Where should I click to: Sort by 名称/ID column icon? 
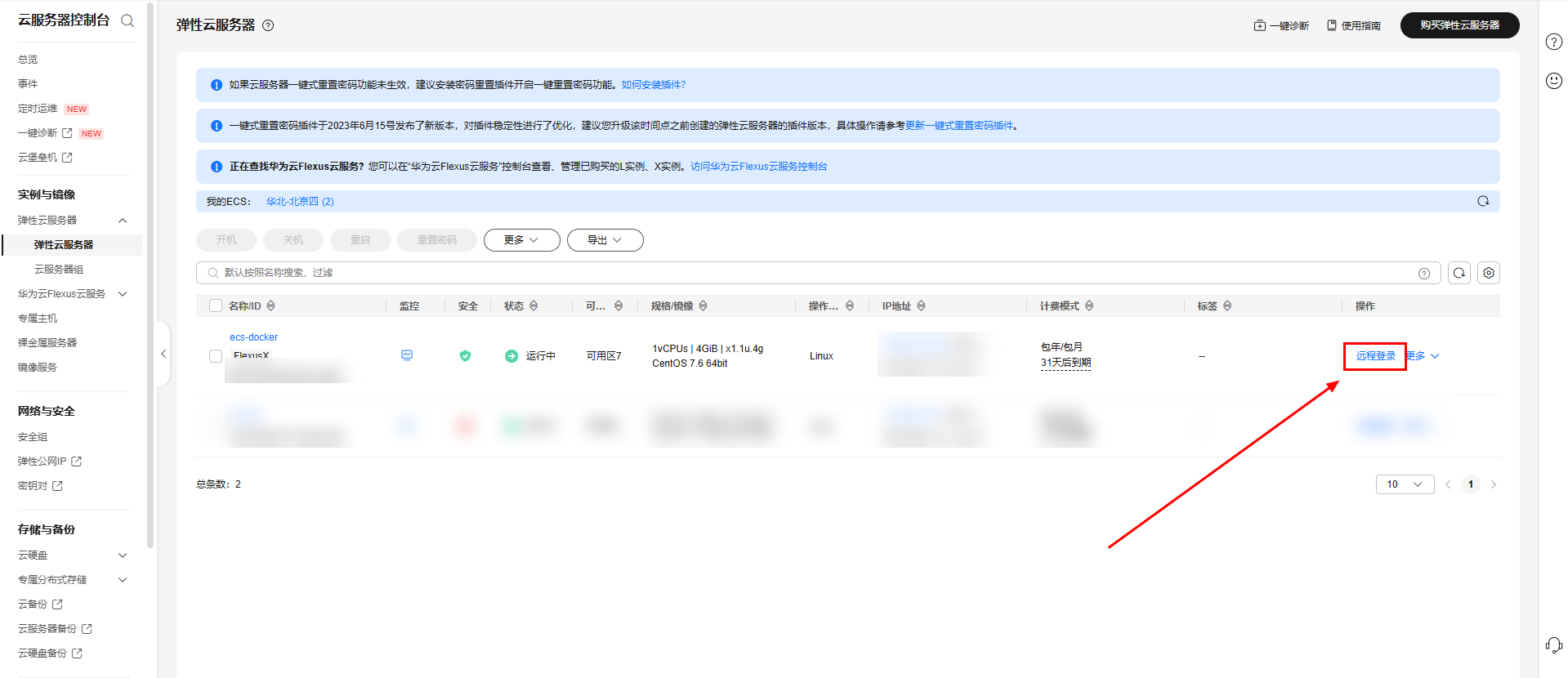click(270, 306)
